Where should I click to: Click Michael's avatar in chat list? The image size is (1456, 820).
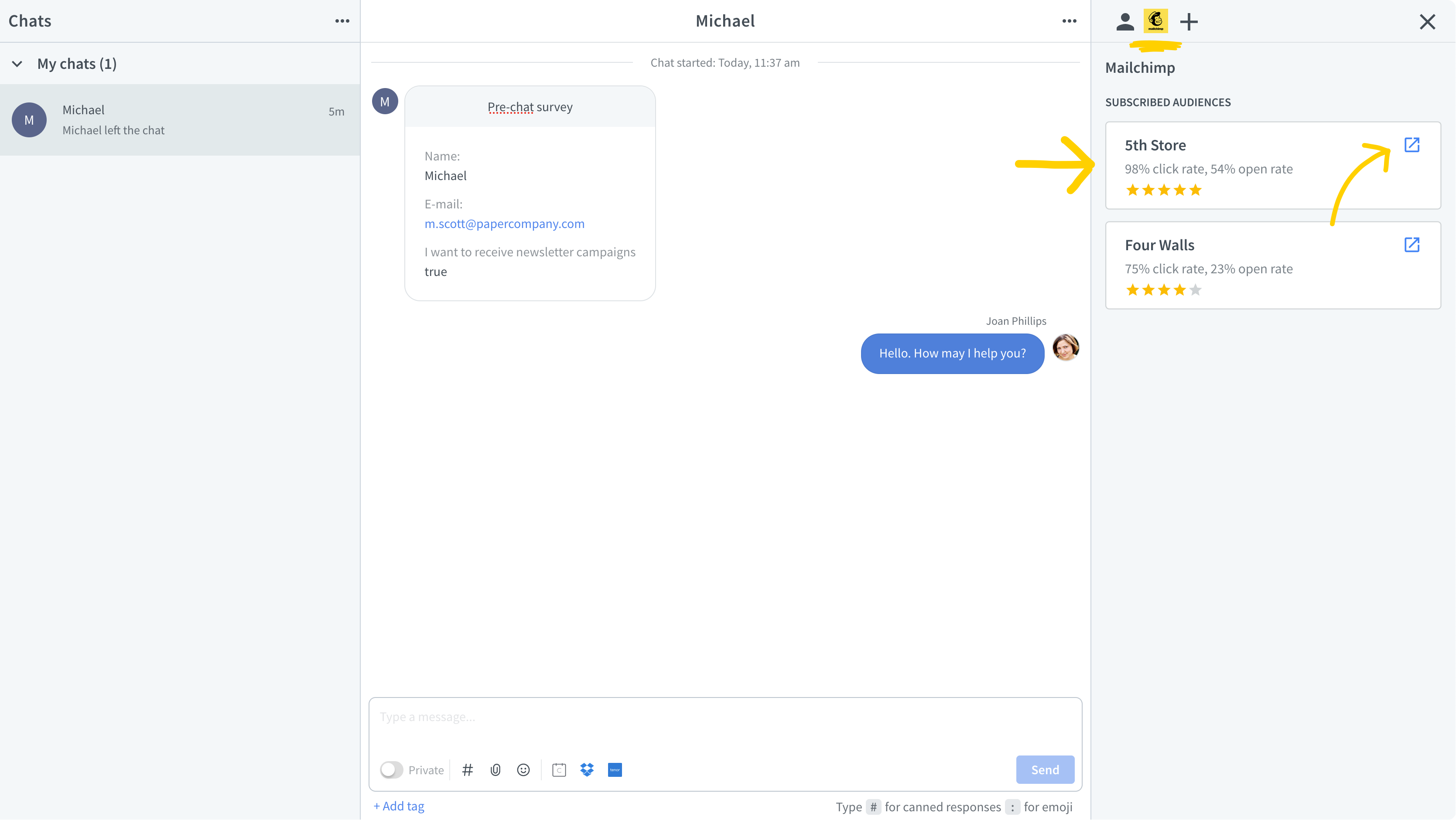coord(29,120)
